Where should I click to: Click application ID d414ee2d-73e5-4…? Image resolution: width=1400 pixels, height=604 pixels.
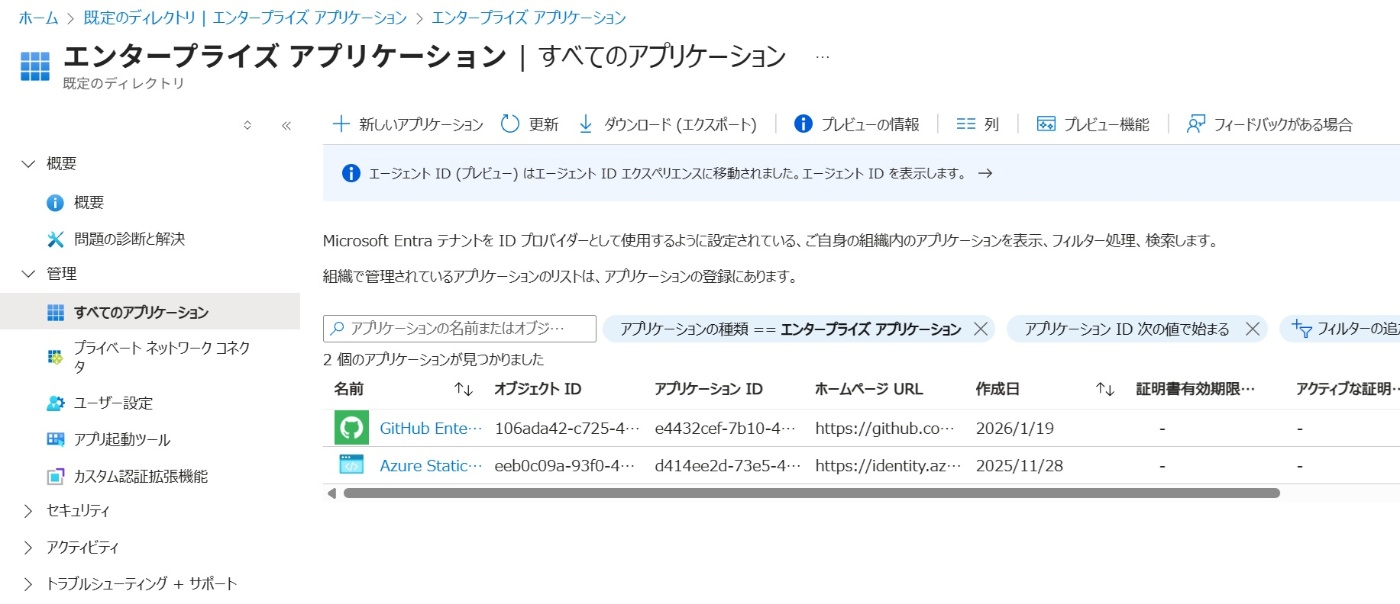pos(726,465)
